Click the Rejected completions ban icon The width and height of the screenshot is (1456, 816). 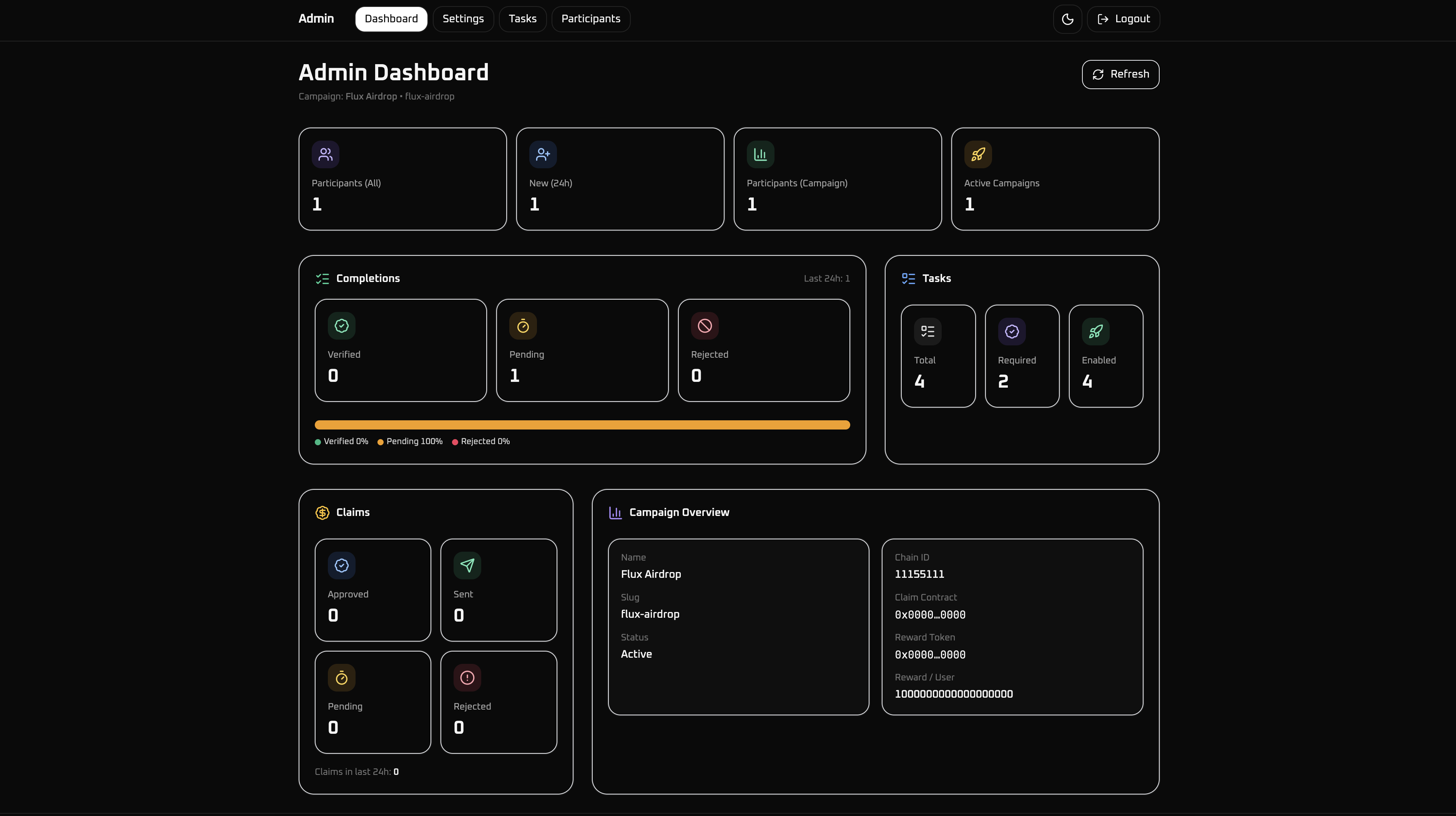(x=704, y=325)
